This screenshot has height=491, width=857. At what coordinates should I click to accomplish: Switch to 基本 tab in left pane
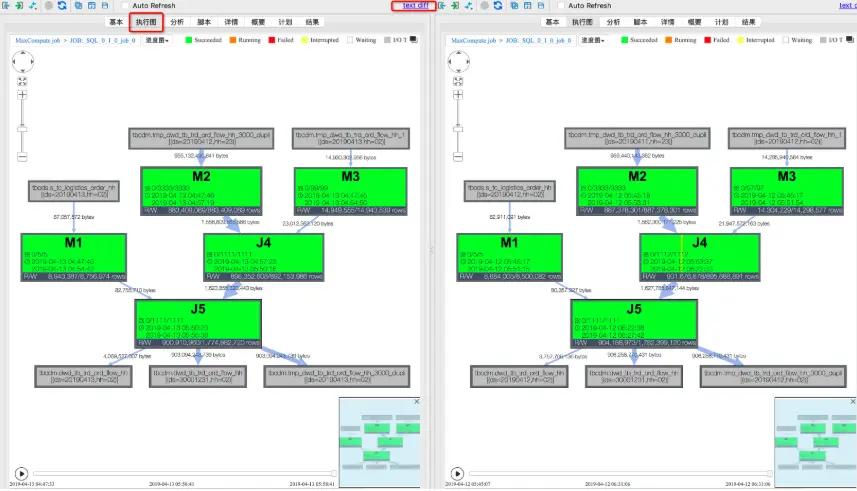[x=116, y=22]
